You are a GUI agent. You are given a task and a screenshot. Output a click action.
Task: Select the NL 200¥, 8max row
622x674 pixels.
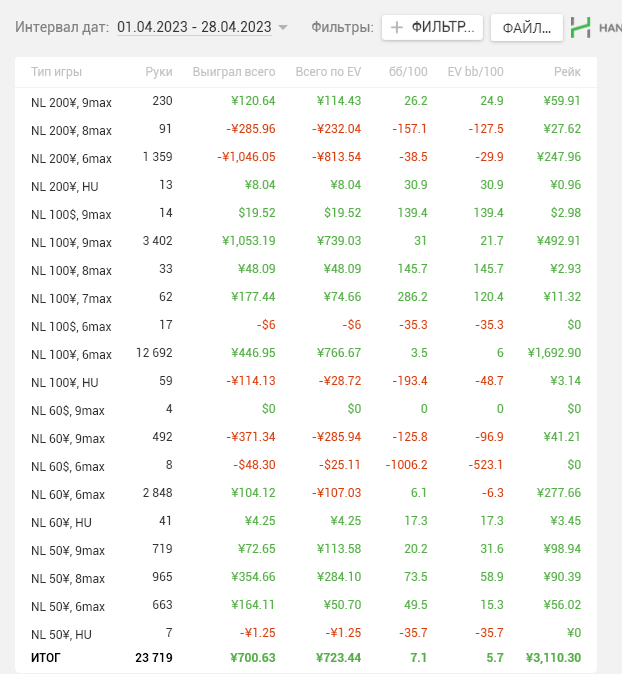click(306, 129)
